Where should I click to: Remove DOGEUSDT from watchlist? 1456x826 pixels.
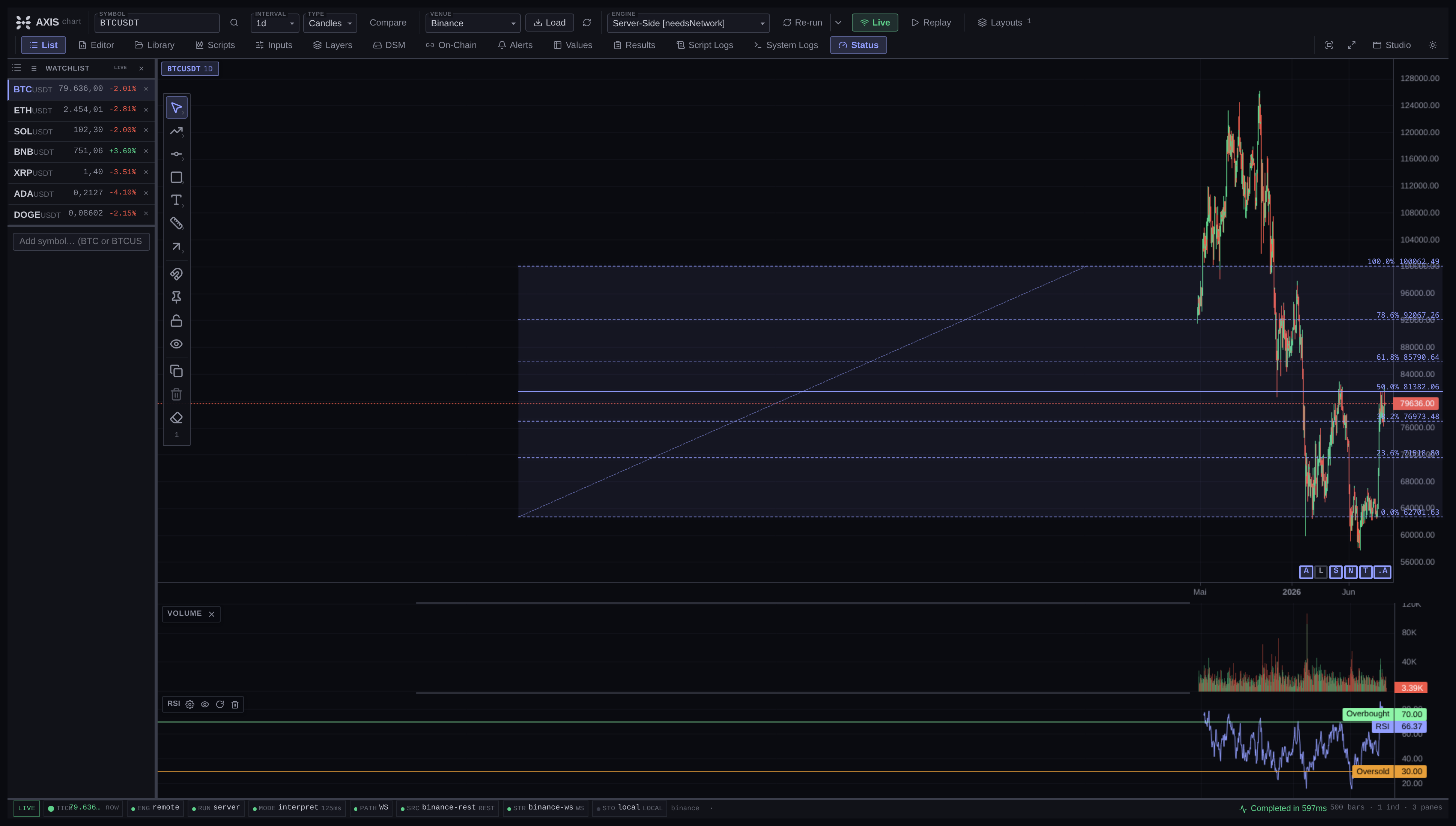coord(146,214)
